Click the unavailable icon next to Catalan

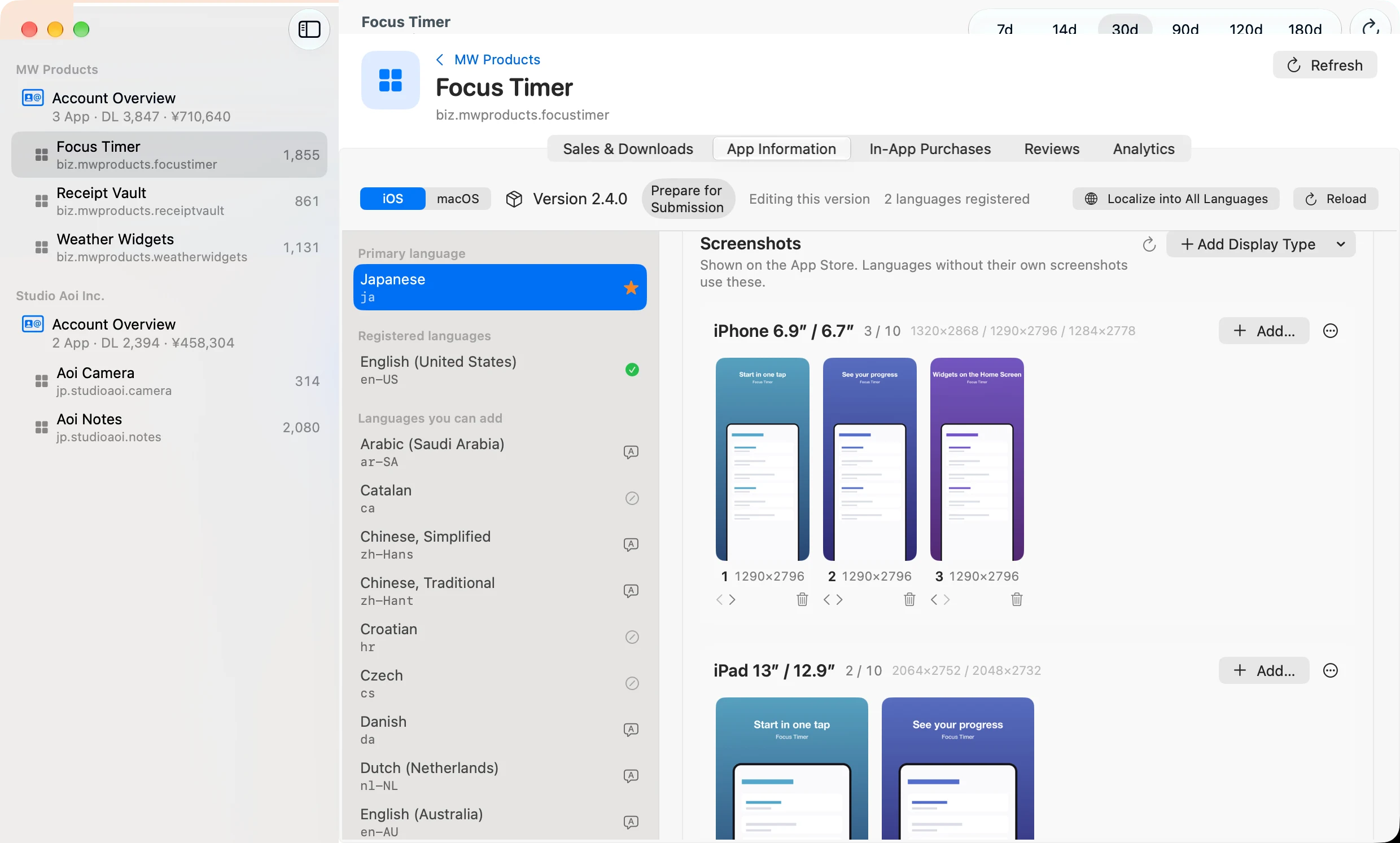pos(632,499)
